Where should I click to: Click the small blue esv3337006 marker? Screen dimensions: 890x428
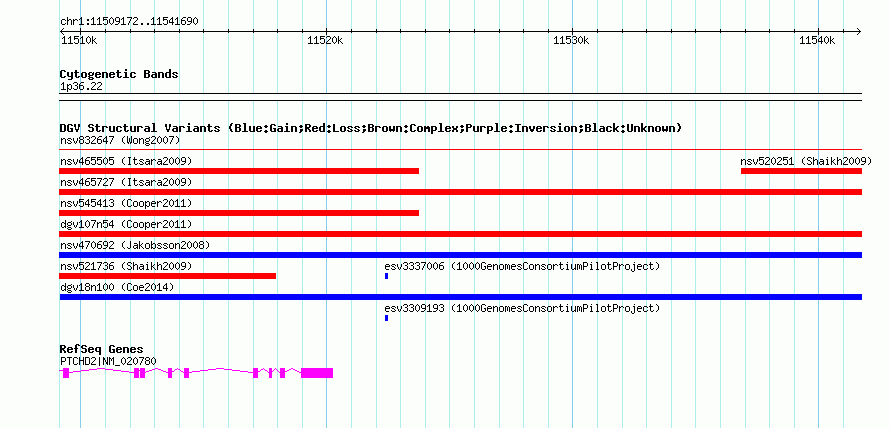(387, 276)
